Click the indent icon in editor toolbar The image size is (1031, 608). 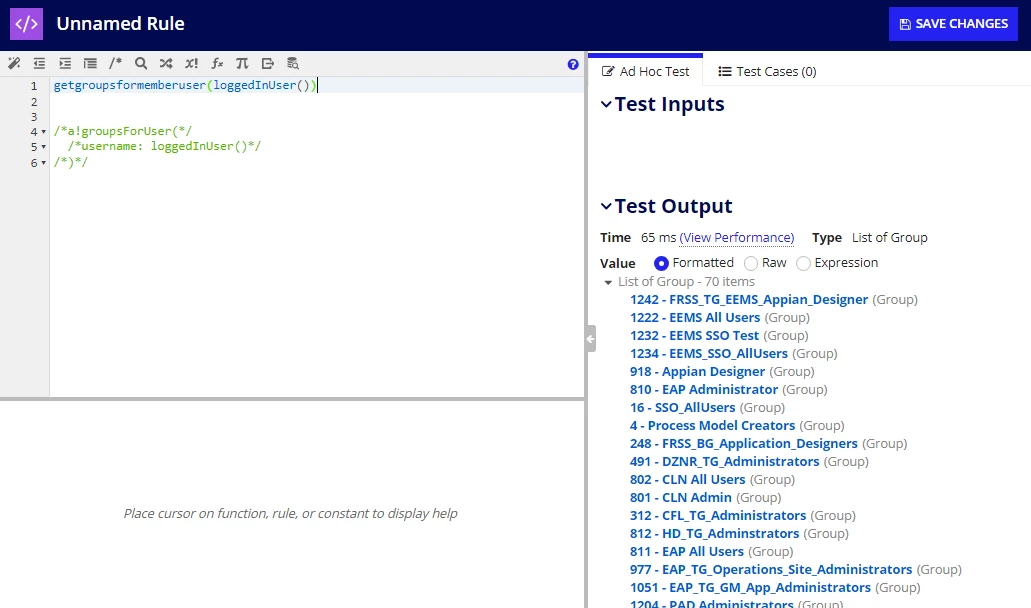[64, 64]
